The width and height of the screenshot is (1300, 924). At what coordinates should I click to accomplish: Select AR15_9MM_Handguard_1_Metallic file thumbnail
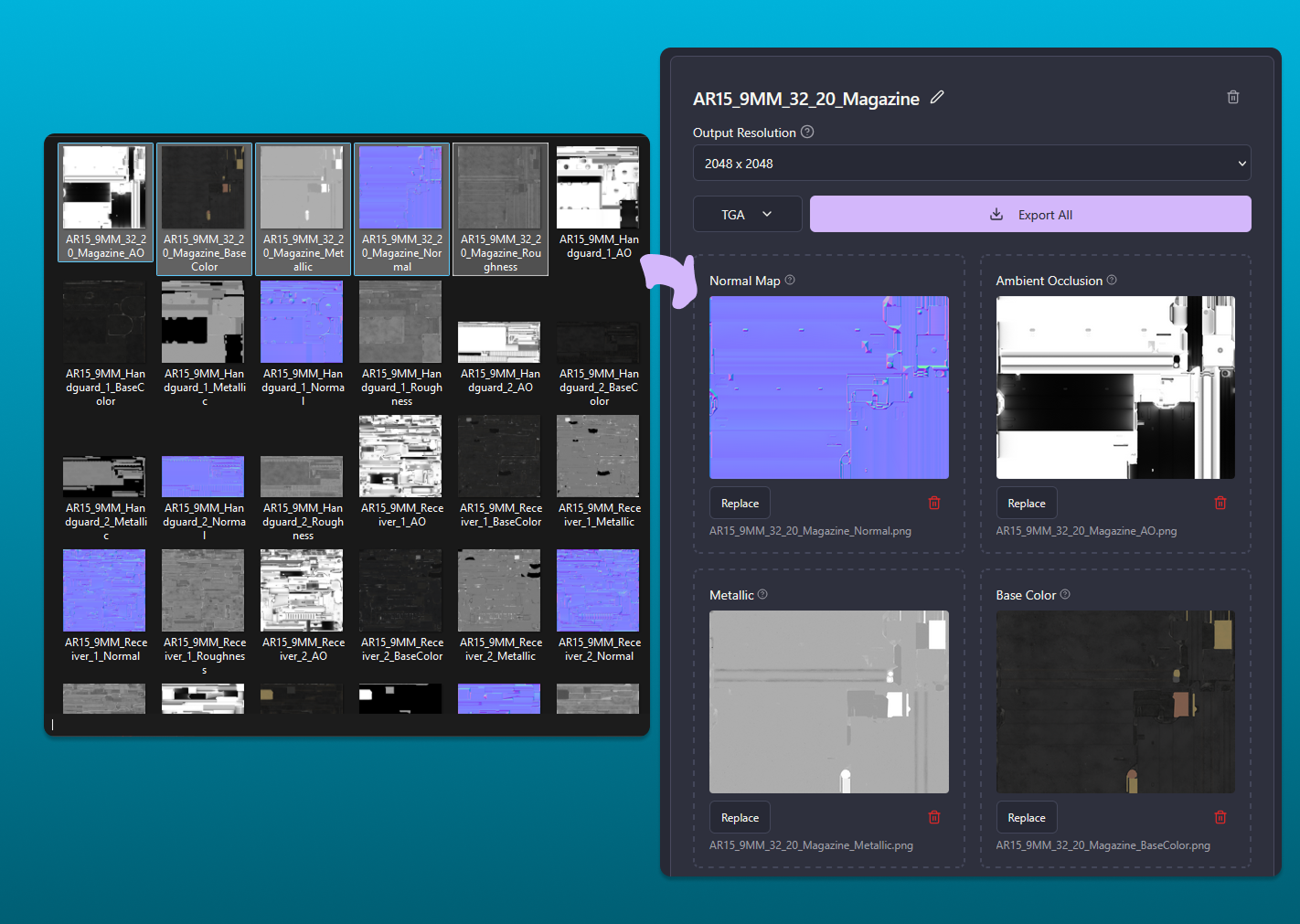click(203, 322)
